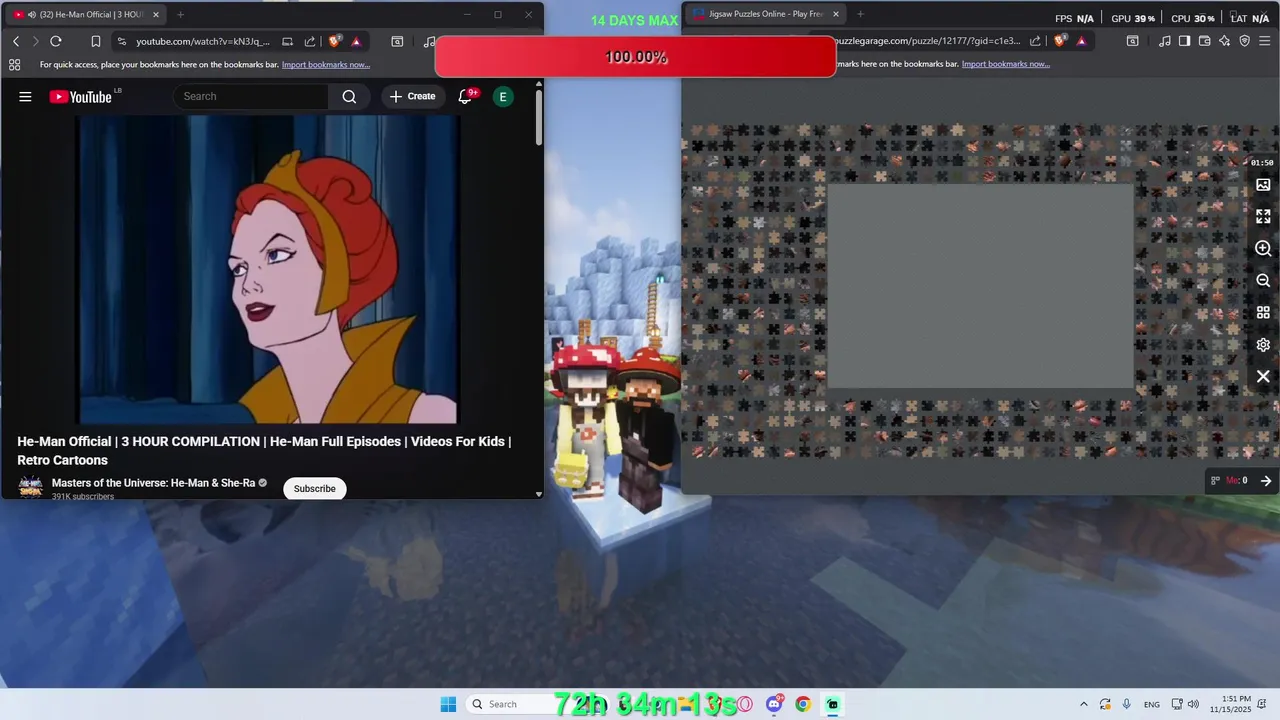Click the red 100.00% progress bar
The width and height of the screenshot is (1280, 720).
[x=635, y=57]
